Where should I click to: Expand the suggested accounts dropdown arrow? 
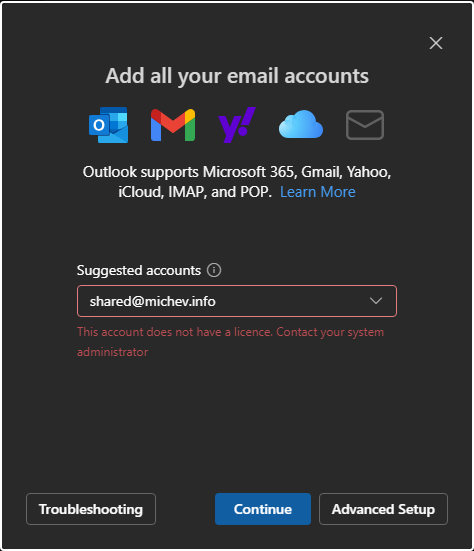click(x=376, y=301)
